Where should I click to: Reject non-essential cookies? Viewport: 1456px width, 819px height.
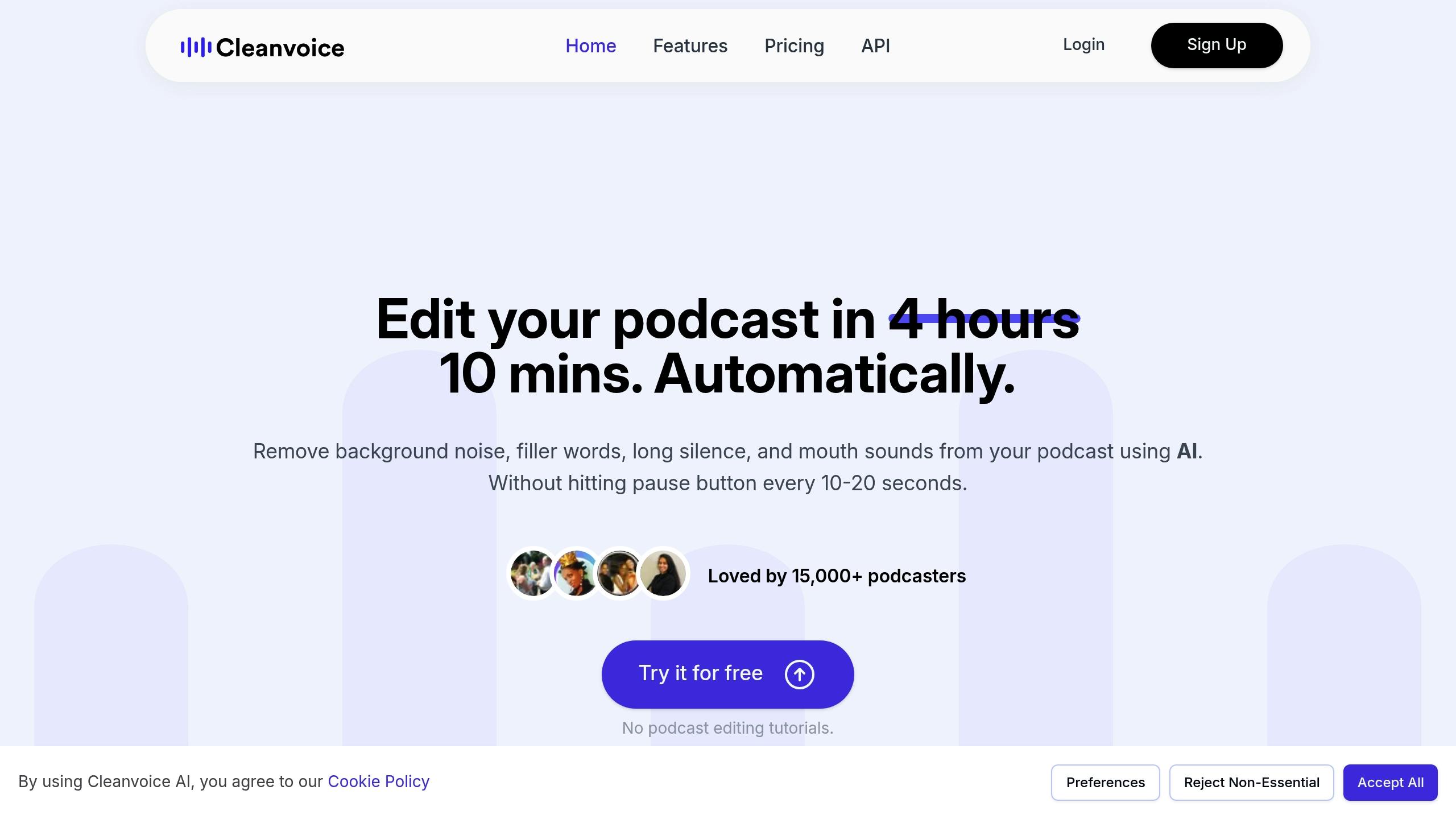(1252, 782)
